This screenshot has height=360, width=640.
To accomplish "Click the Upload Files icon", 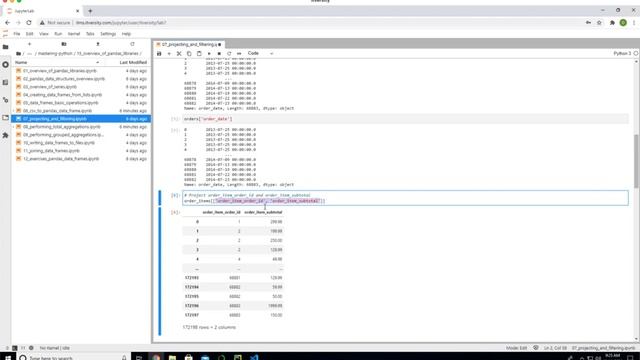I will click(98, 44).
